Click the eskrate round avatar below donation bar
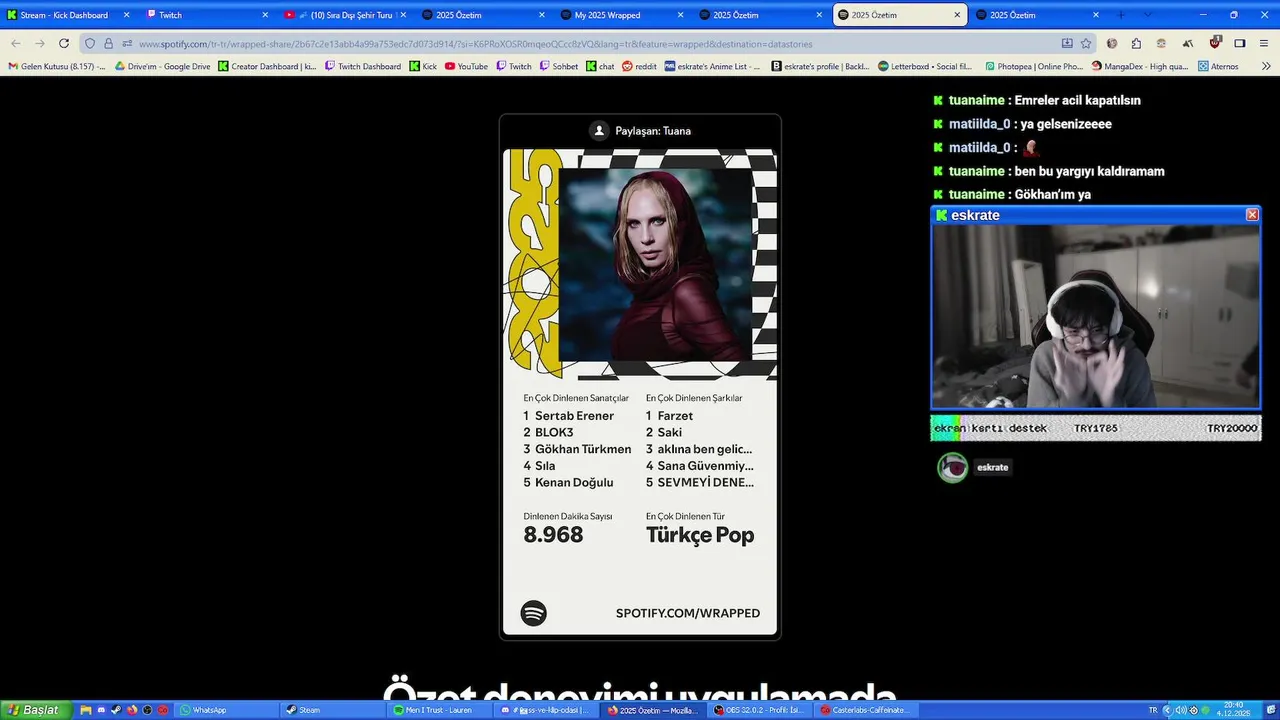The image size is (1280, 720). tap(953, 467)
